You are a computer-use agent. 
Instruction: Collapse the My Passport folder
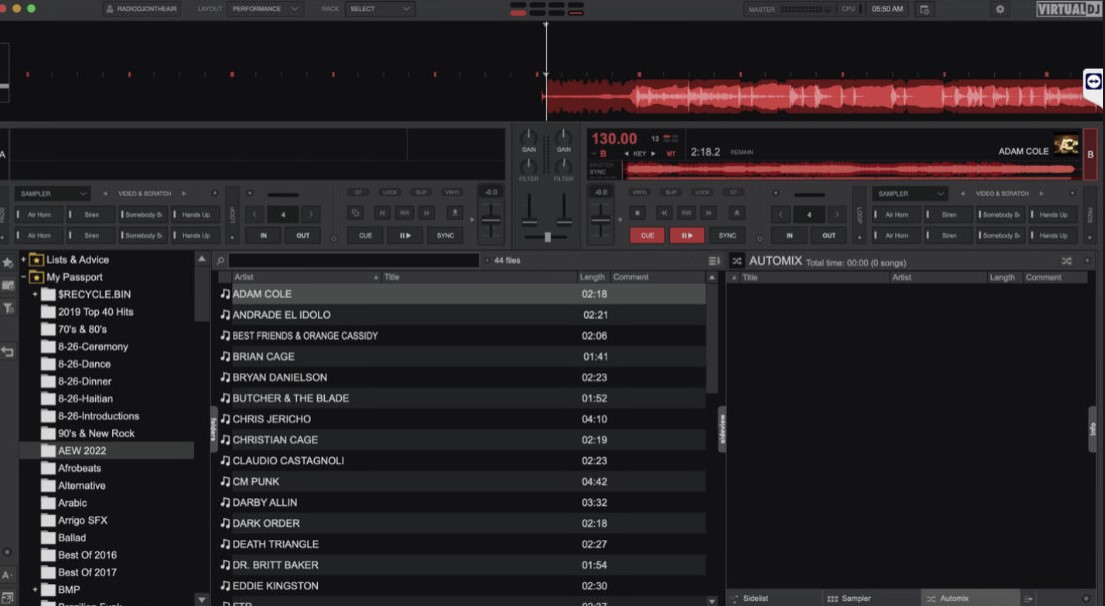(23, 277)
